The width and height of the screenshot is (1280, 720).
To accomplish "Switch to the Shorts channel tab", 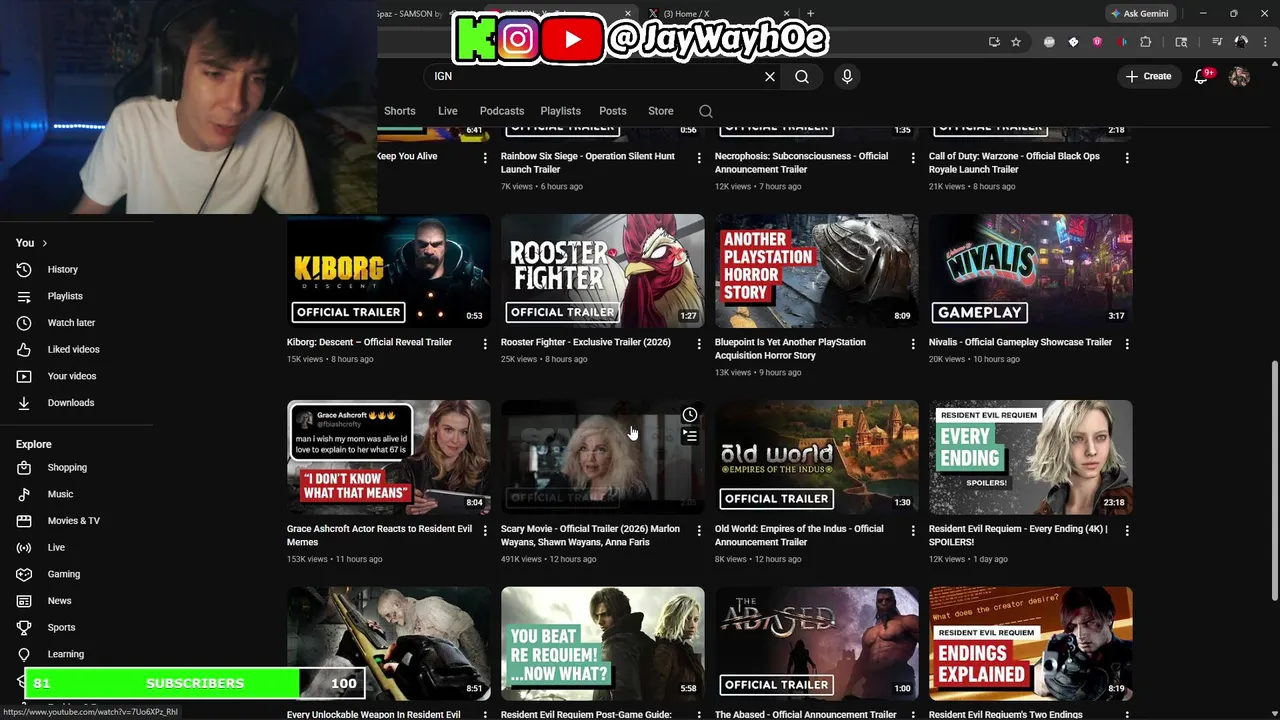I will 400,111.
